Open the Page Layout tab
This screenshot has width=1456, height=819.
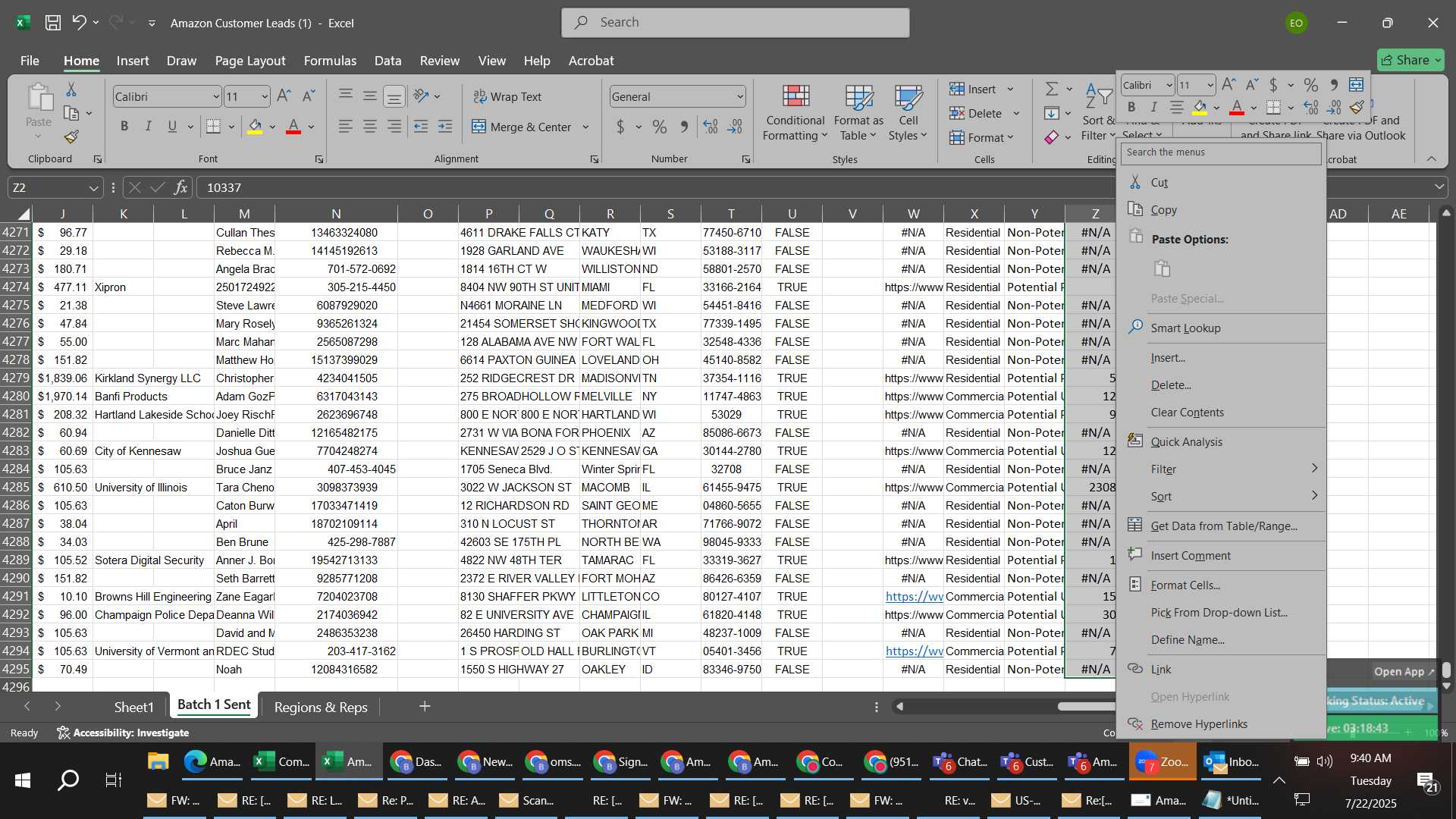(x=250, y=61)
